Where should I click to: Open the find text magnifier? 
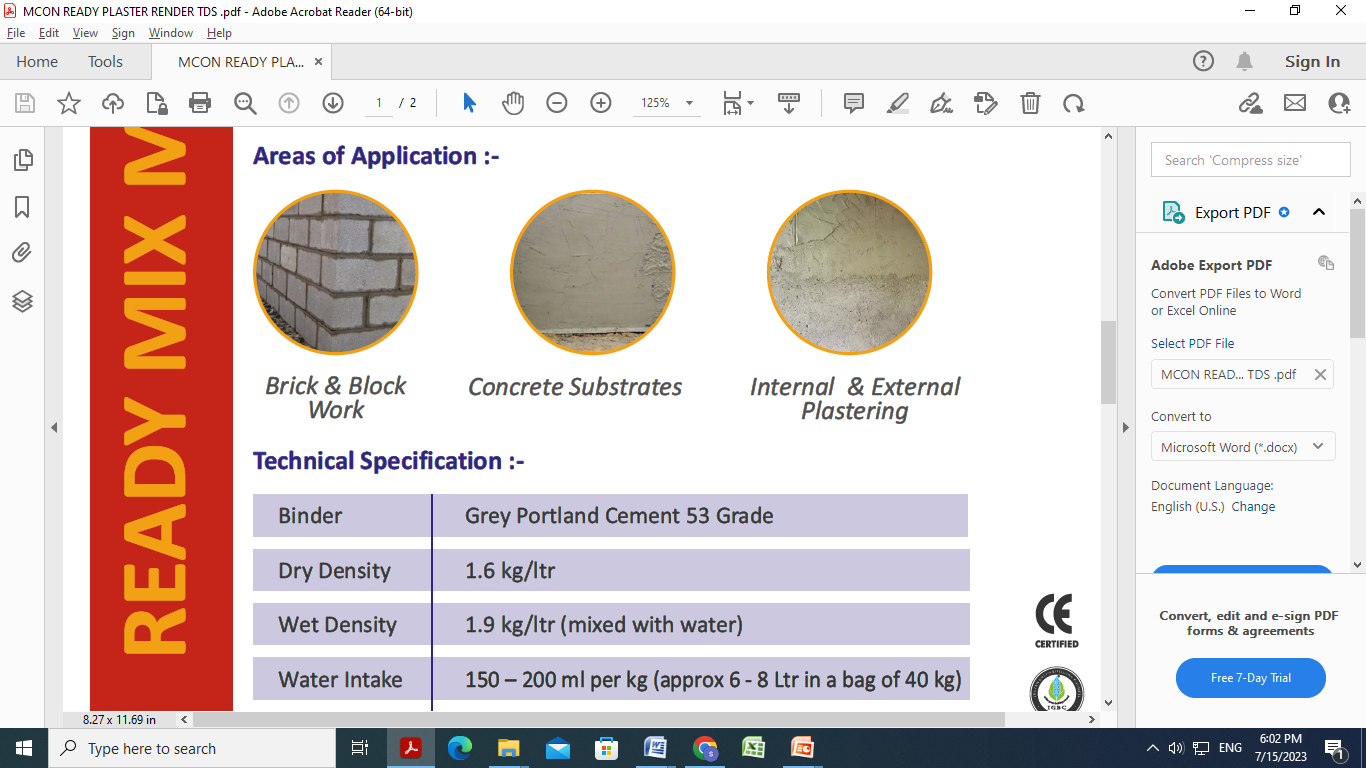point(245,103)
